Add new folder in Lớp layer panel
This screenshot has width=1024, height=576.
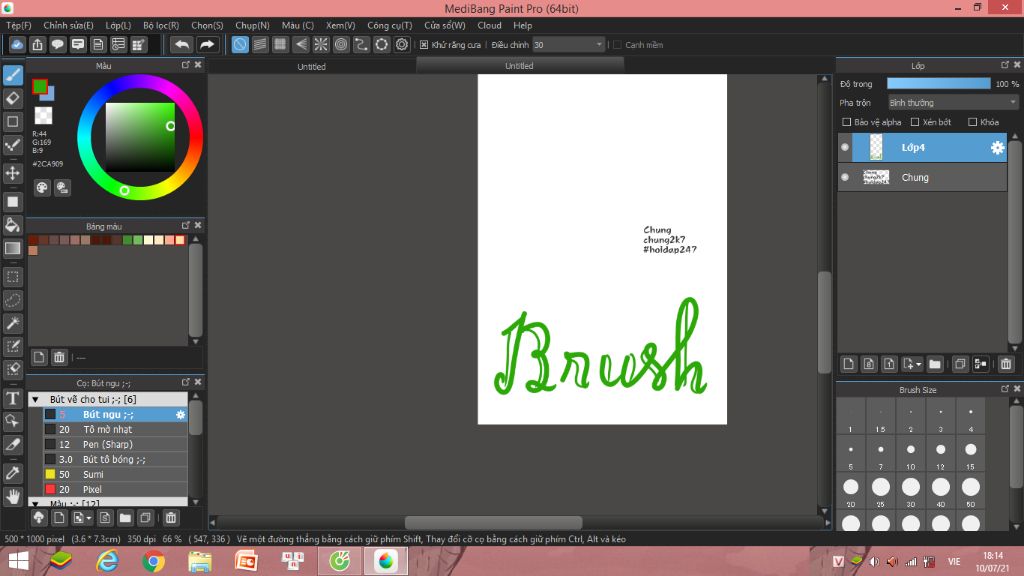click(x=935, y=364)
